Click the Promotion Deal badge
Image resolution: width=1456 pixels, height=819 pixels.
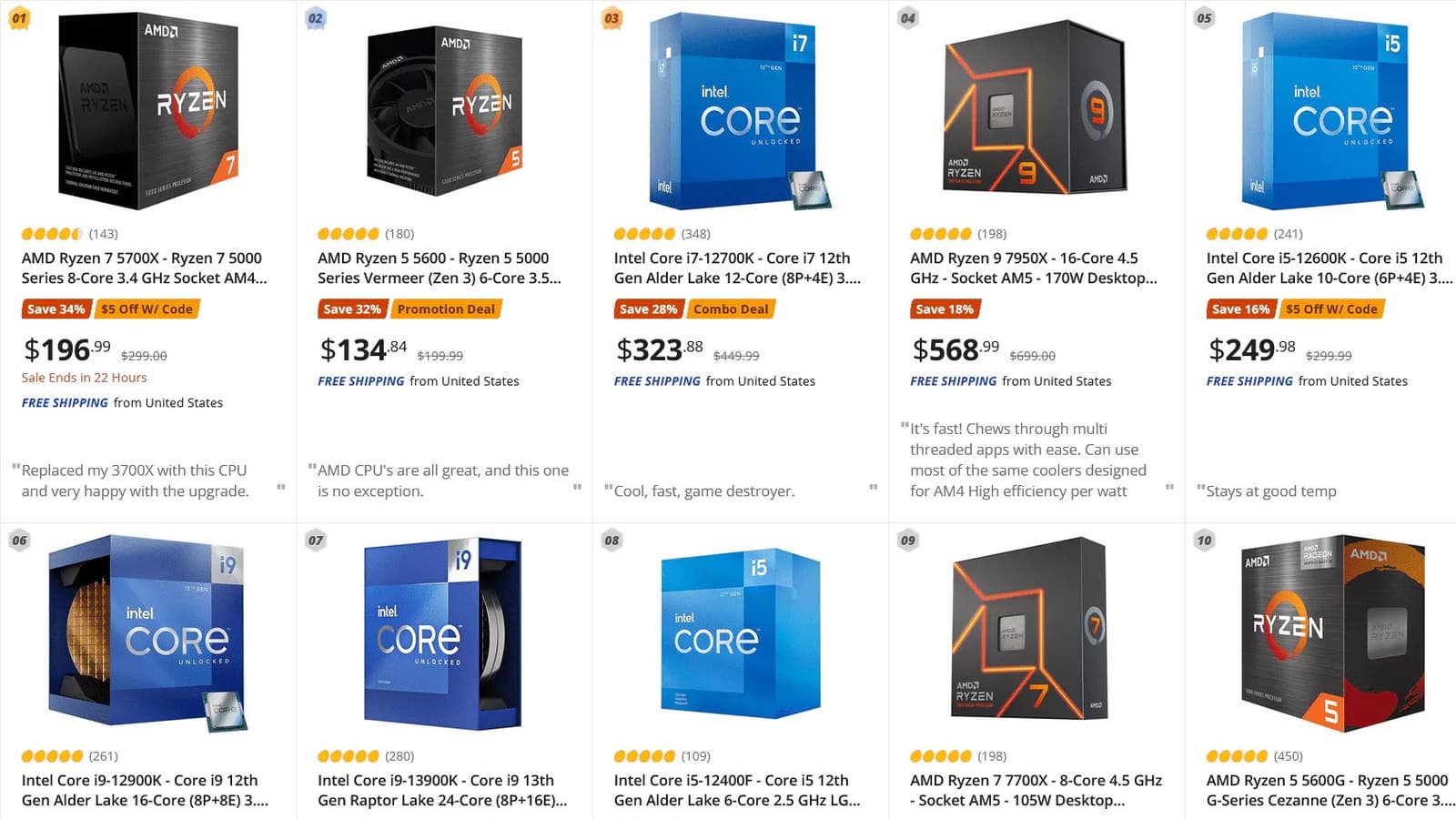click(x=446, y=309)
